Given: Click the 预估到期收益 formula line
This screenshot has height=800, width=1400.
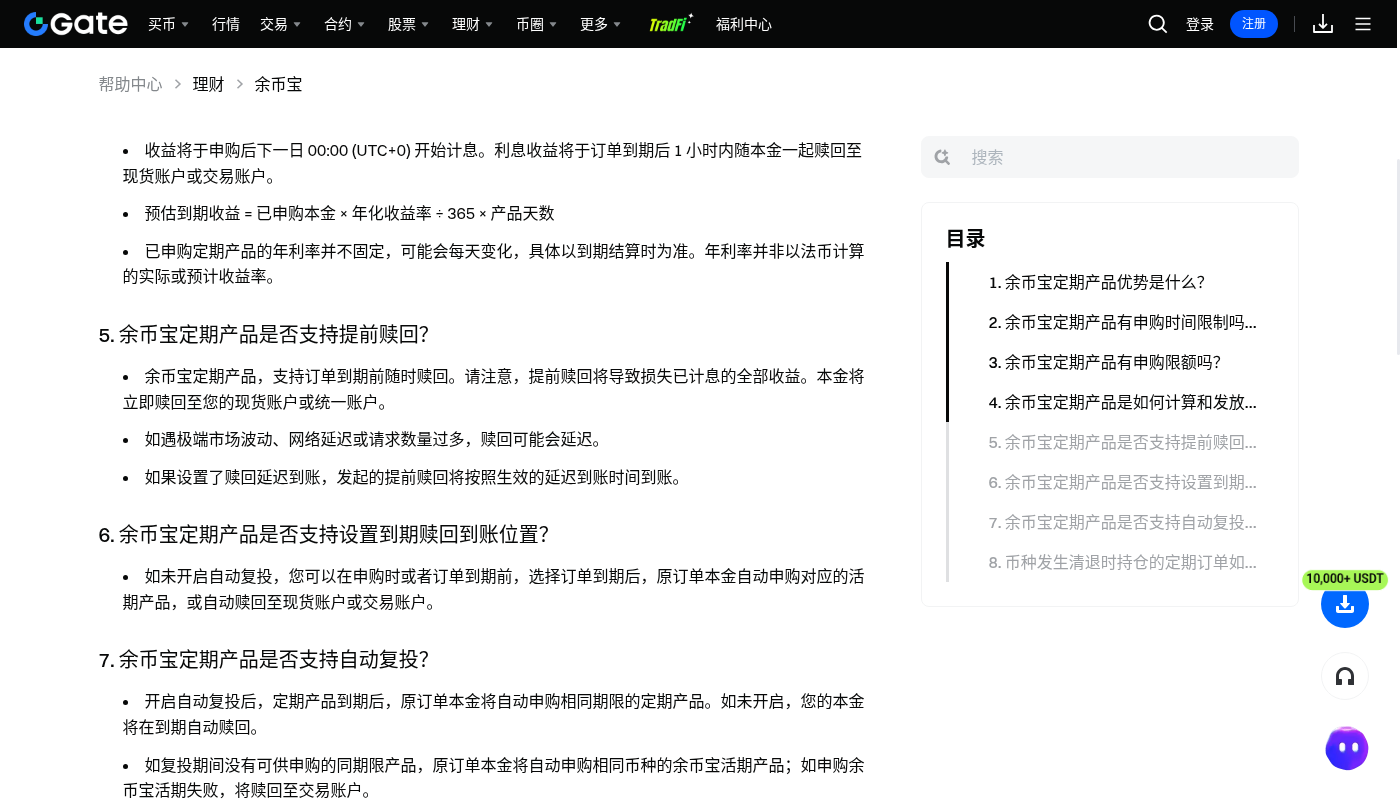Looking at the screenshot, I should click(x=349, y=213).
